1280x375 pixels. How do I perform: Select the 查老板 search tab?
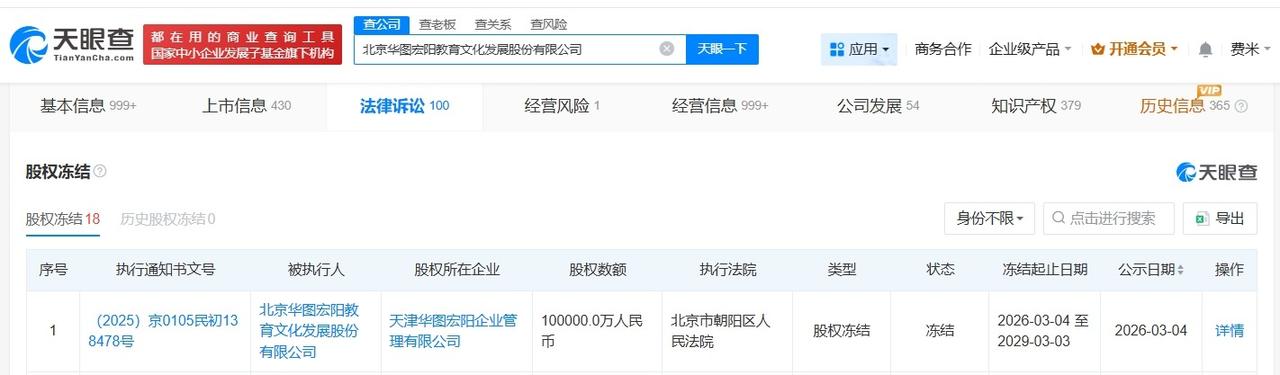437,24
